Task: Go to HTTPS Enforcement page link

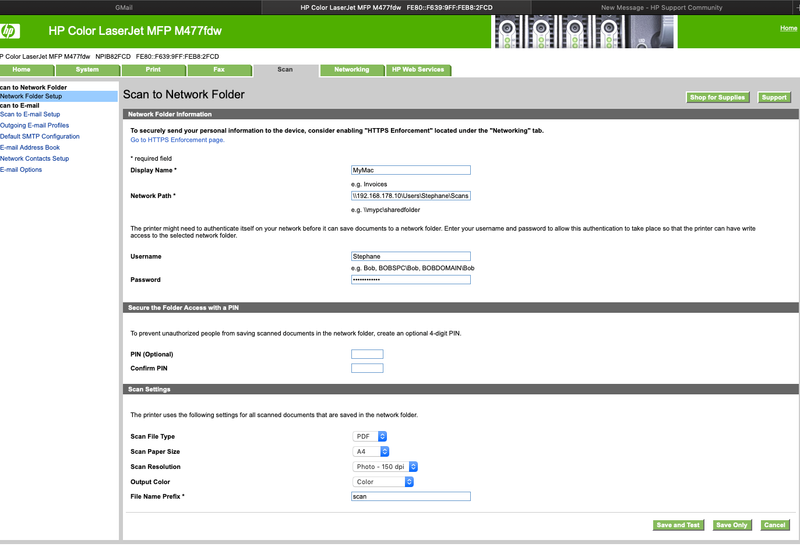Action: click(178, 140)
